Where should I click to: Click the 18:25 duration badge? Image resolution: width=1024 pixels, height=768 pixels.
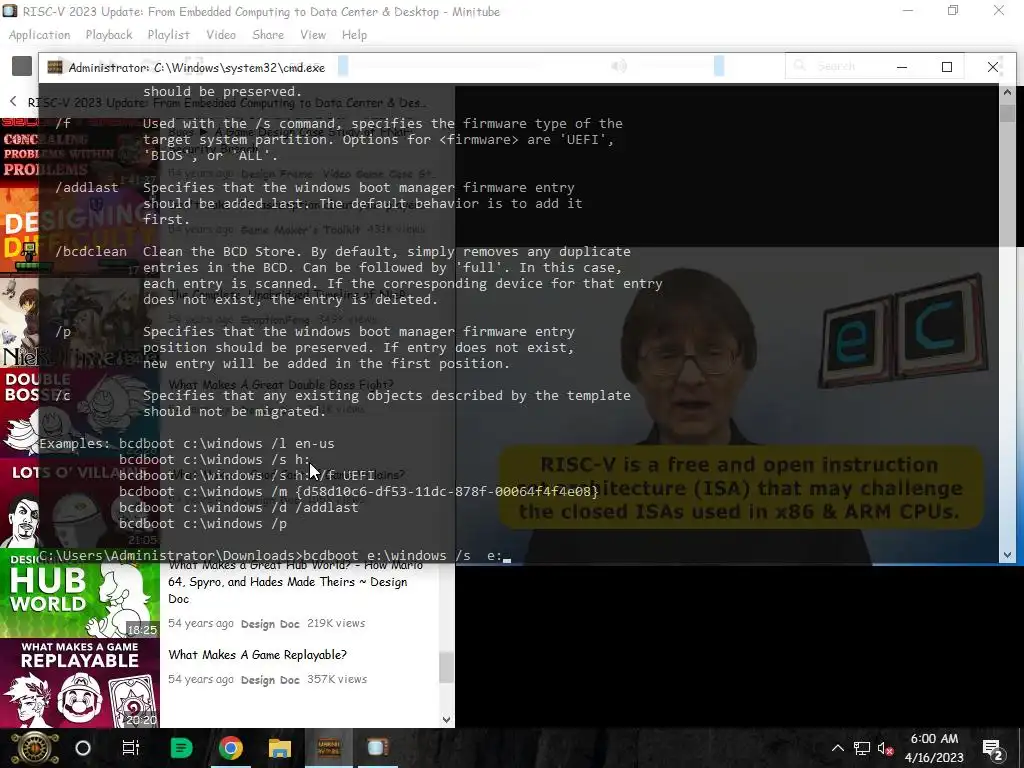pyautogui.click(x=142, y=630)
